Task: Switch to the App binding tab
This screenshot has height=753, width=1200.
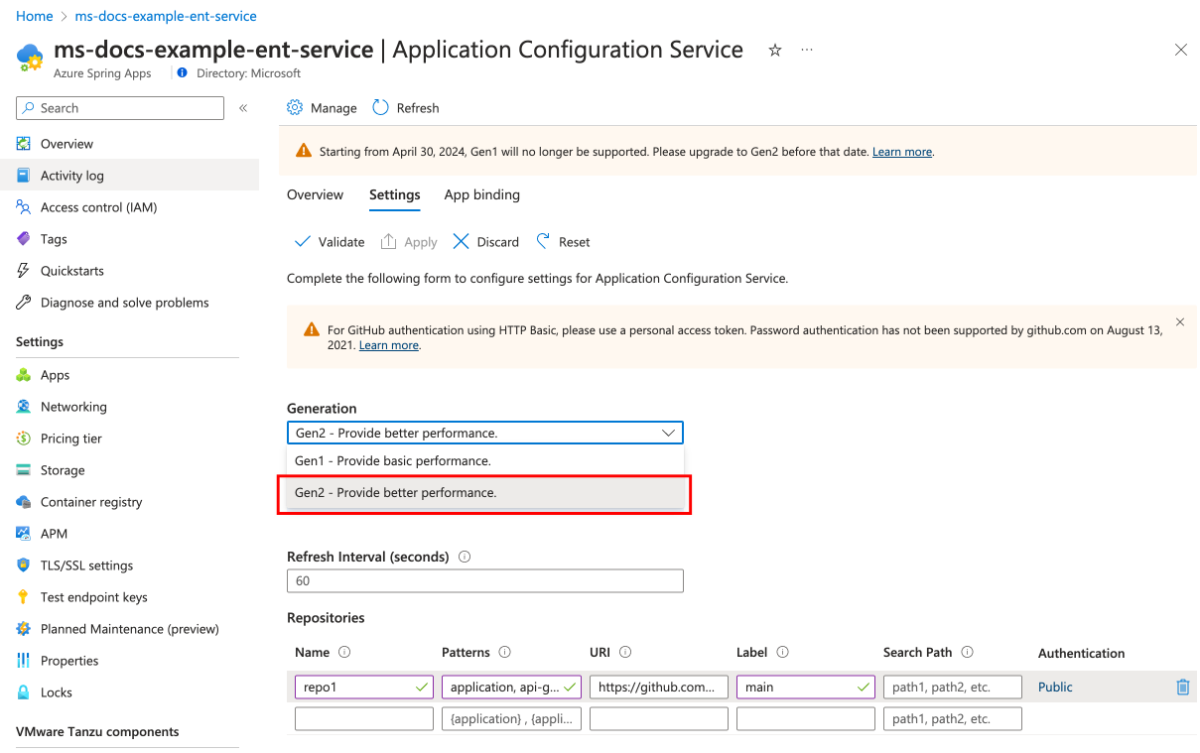Action: (482, 195)
